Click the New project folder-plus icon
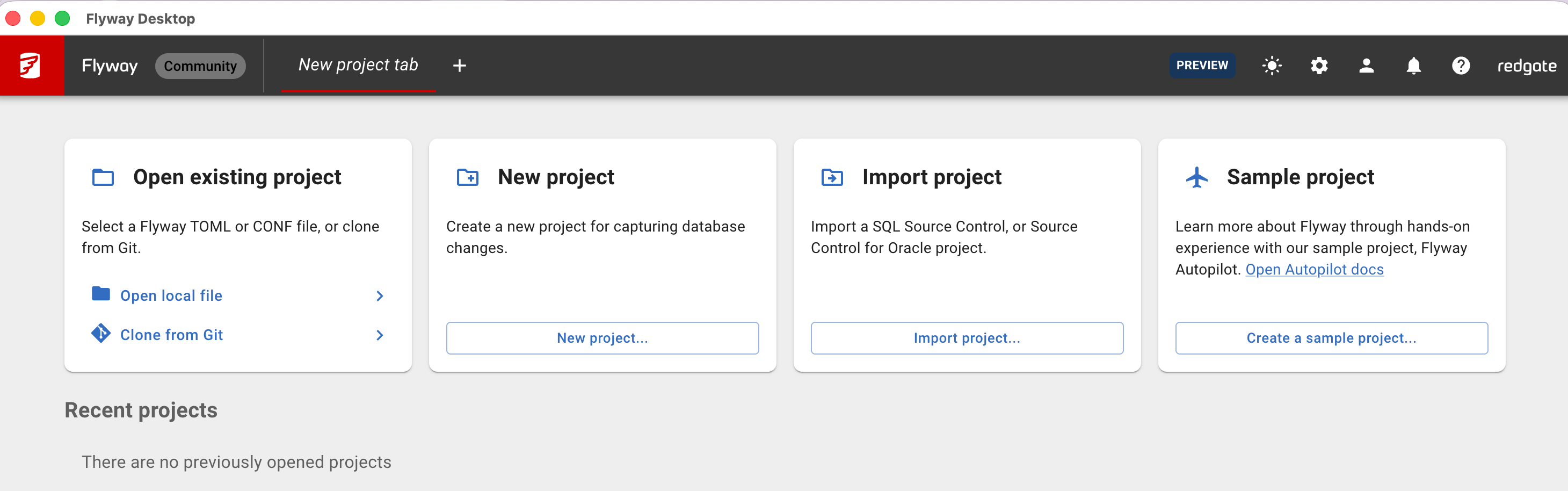The height and width of the screenshot is (491, 1568). click(468, 177)
